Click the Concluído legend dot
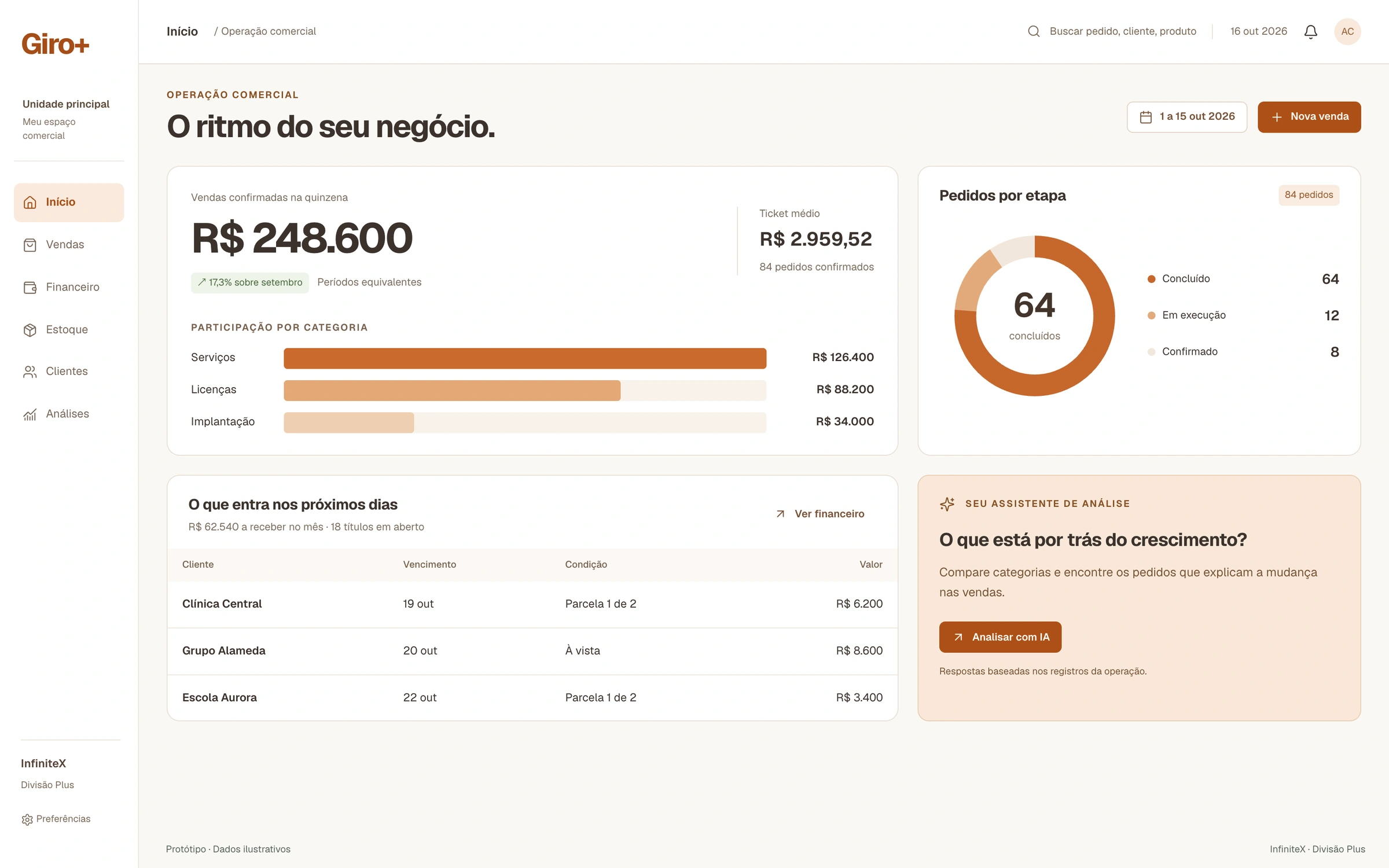Viewport: 1389px width, 868px height. (x=1151, y=279)
